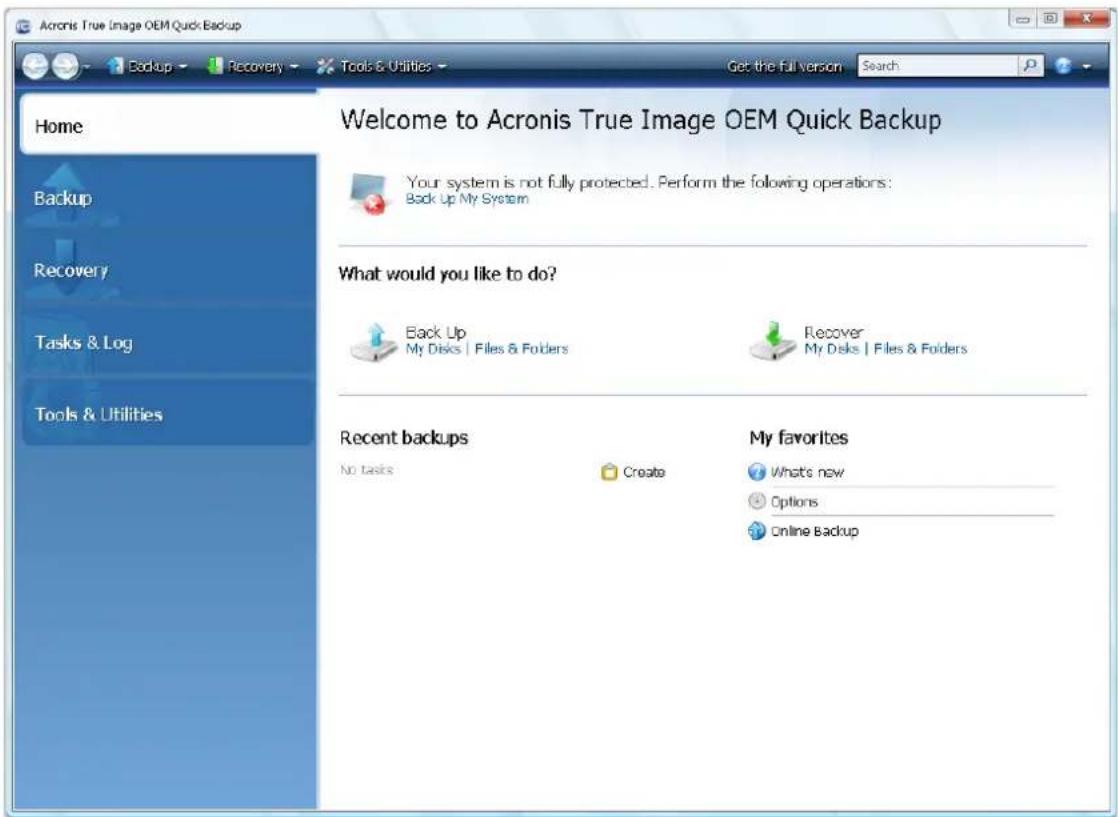This screenshot has height=817, width=1118.
Task: Open the Tools & Utilities sidebar tab
Action: tap(168, 413)
